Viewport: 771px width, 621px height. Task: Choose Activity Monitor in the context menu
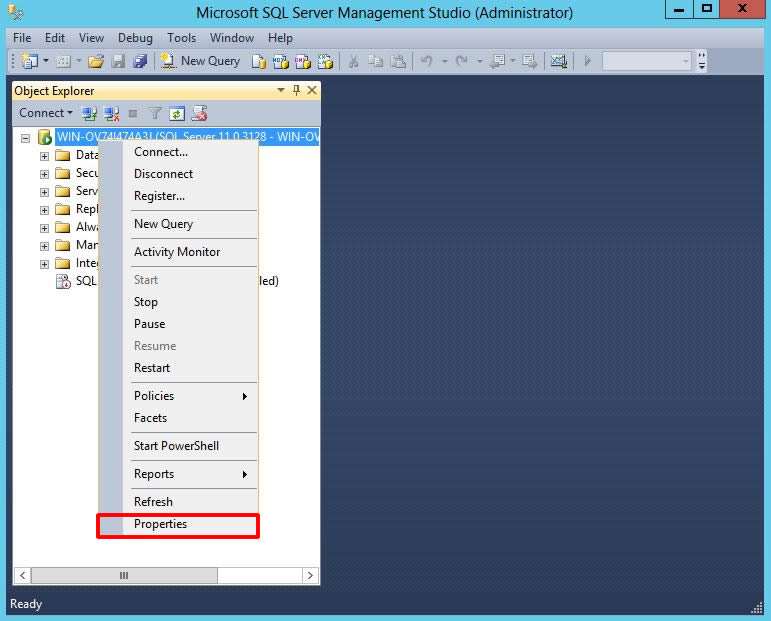(x=178, y=252)
